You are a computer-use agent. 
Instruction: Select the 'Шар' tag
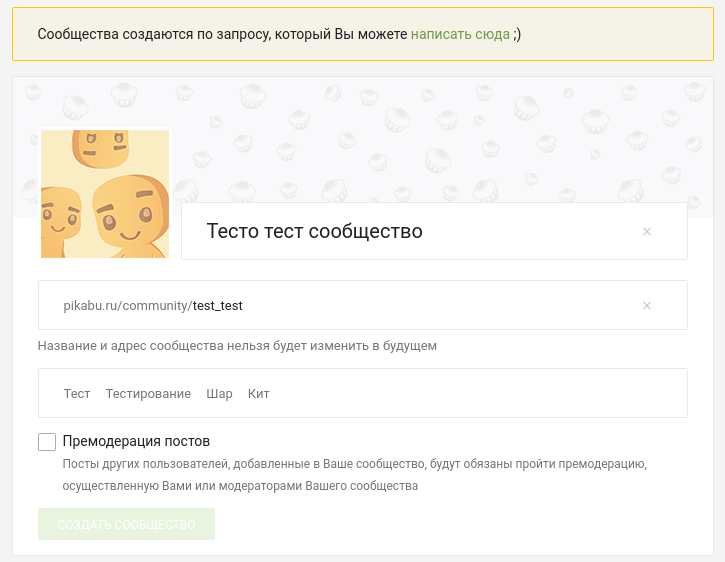click(219, 394)
